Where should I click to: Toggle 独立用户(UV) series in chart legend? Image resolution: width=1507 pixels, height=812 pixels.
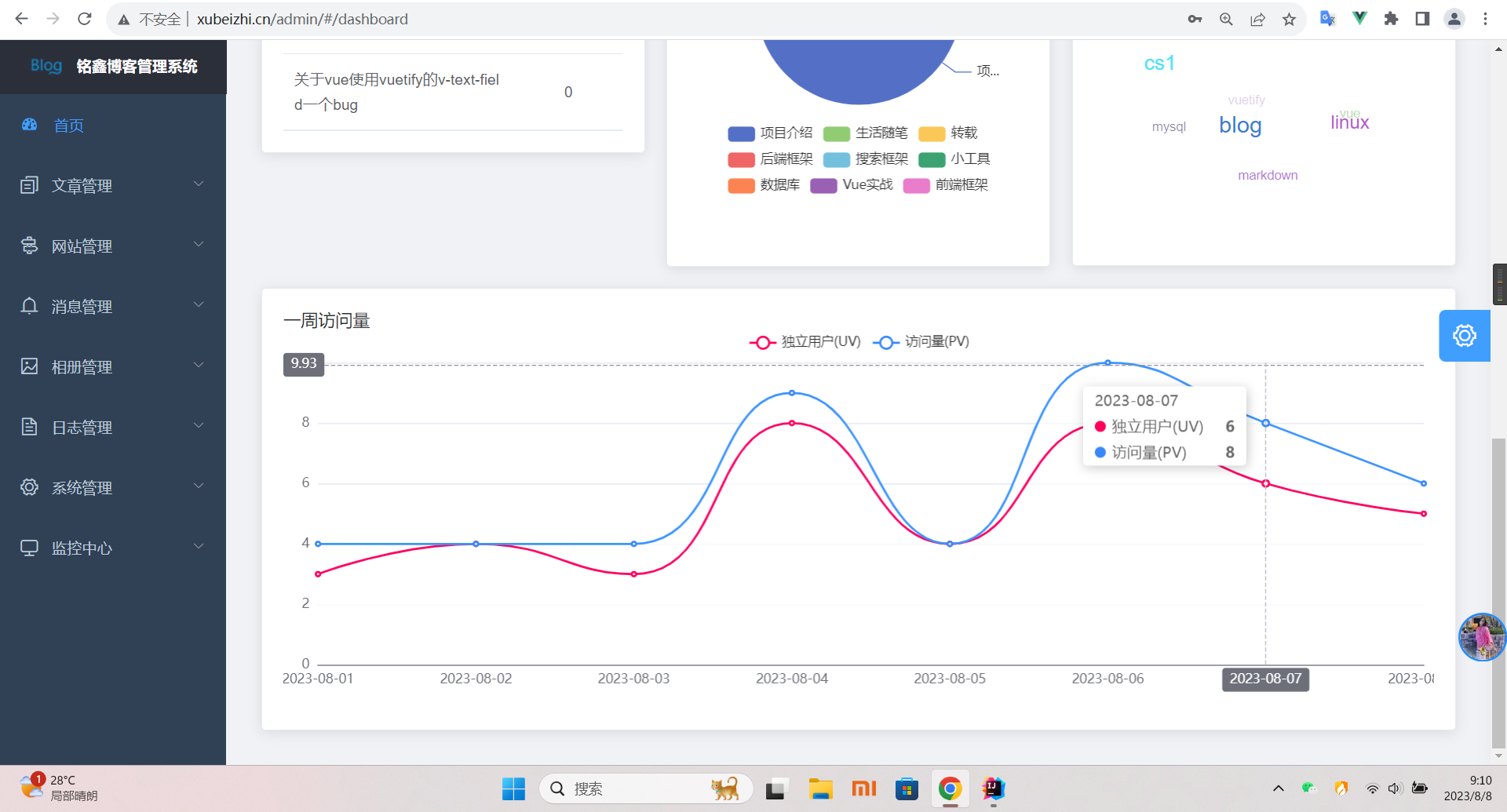click(805, 342)
